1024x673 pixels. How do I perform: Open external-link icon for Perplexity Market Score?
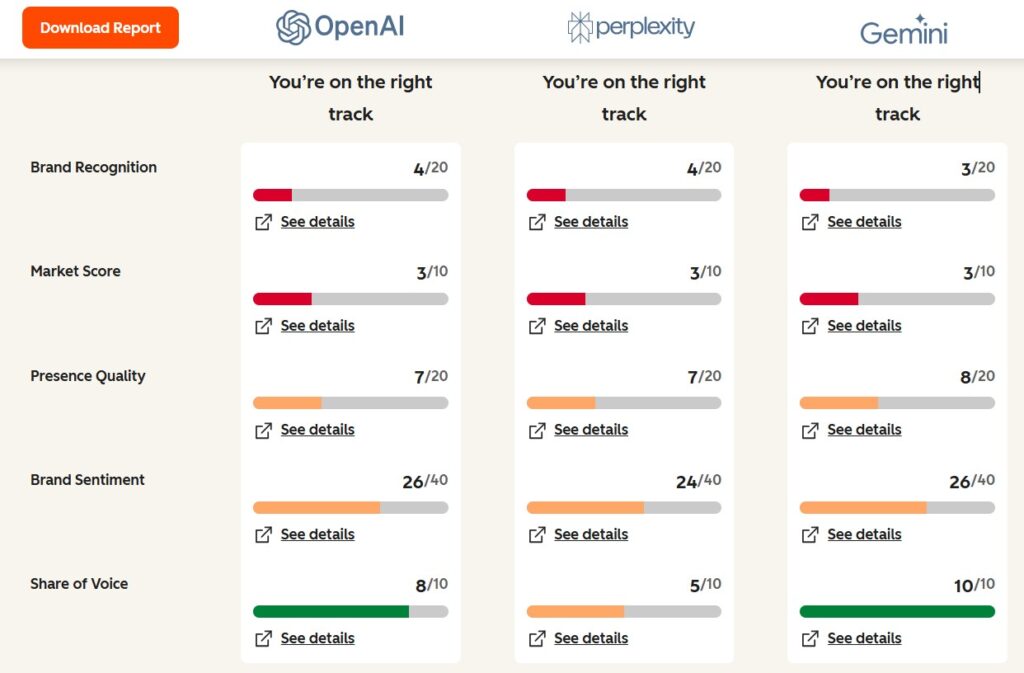[537, 326]
